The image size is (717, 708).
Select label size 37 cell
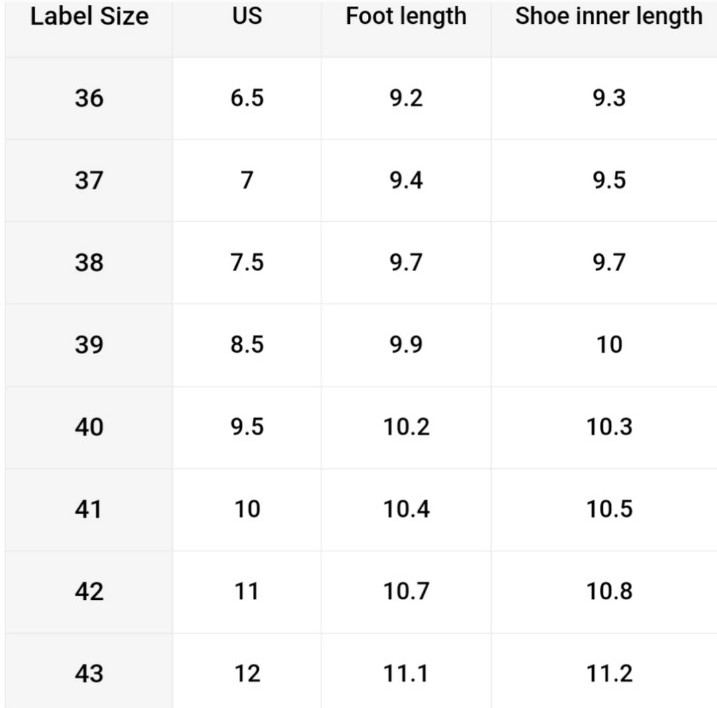[x=89, y=181]
